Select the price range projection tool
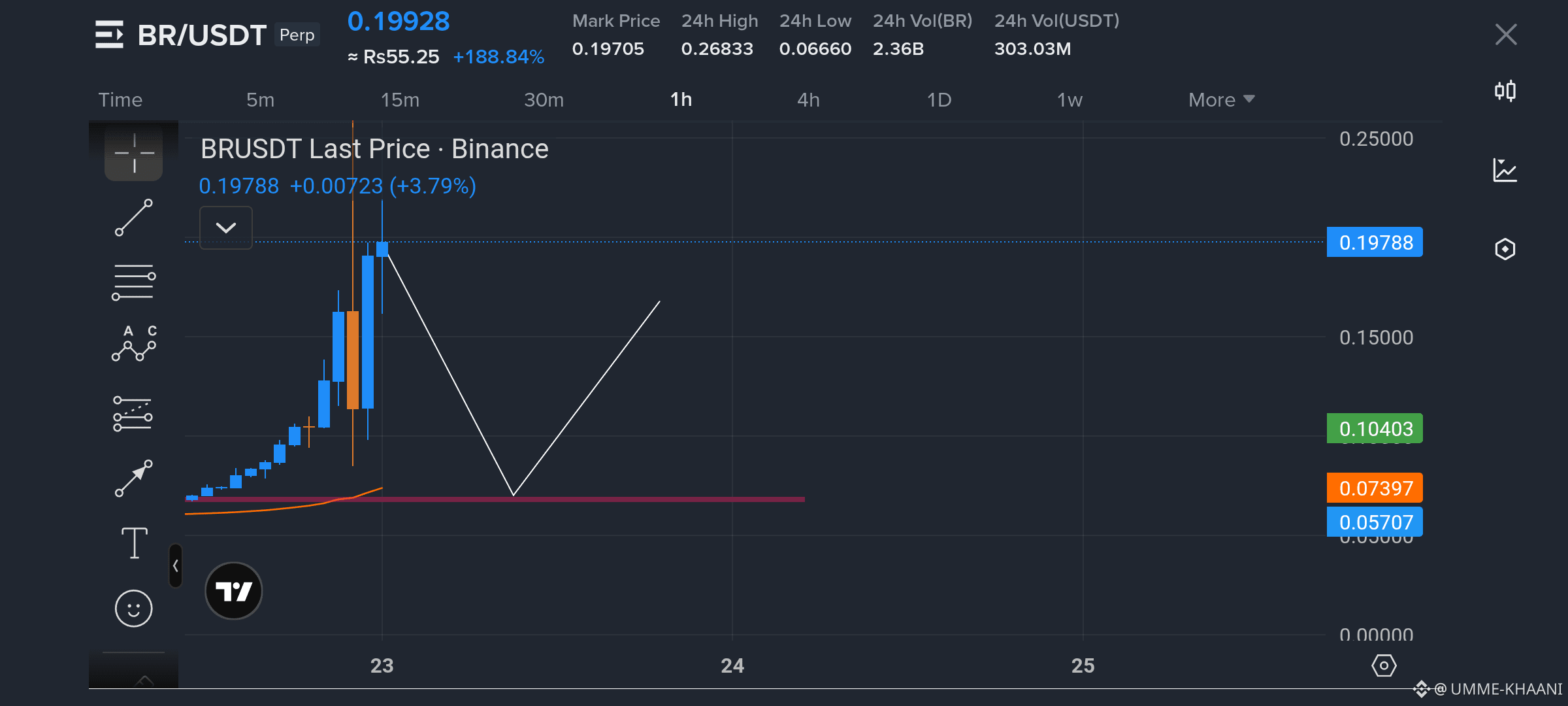This screenshot has width=1568, height=706. (x=133, y=414)
